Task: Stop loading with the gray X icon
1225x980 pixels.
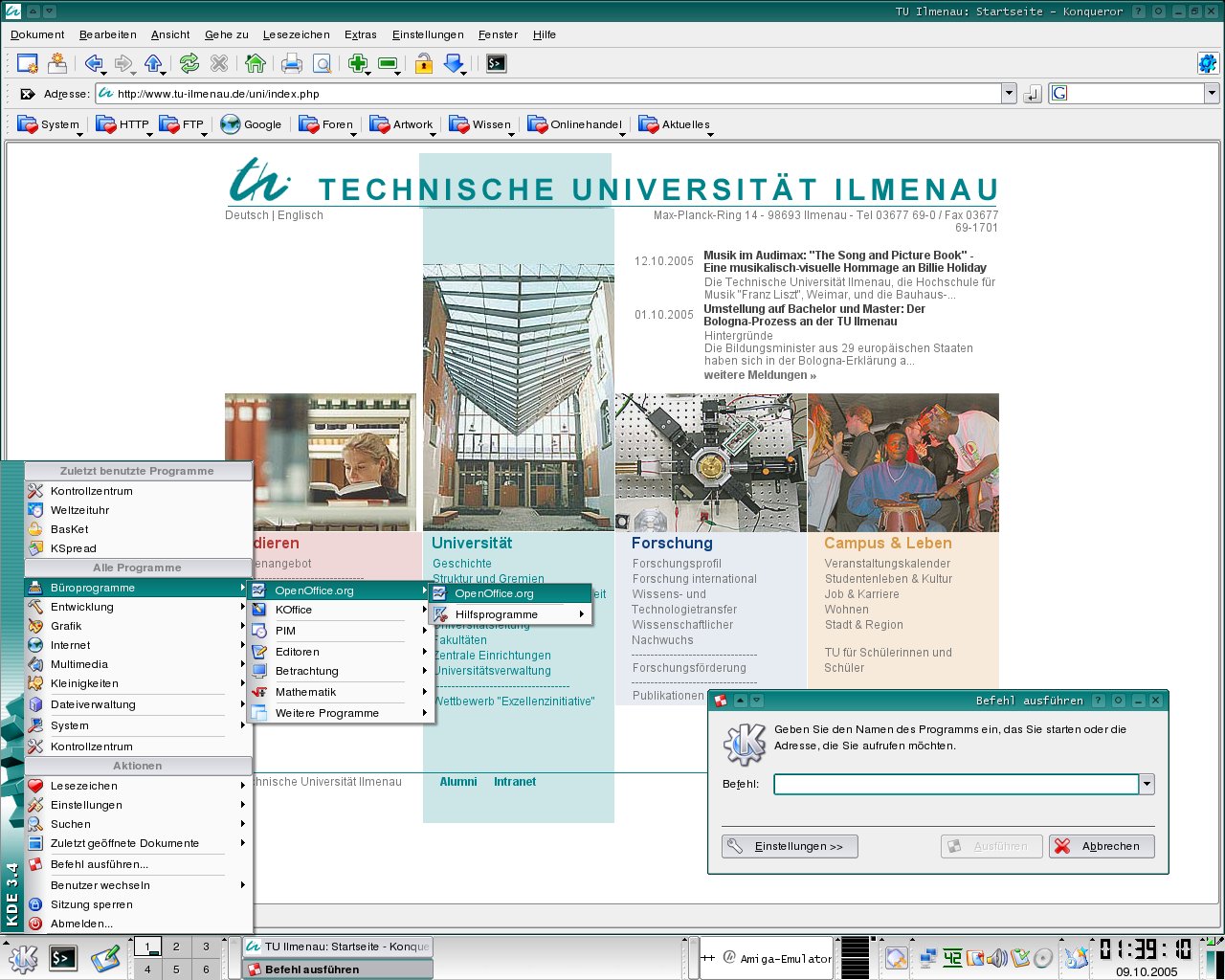Action: coord(219,64)
